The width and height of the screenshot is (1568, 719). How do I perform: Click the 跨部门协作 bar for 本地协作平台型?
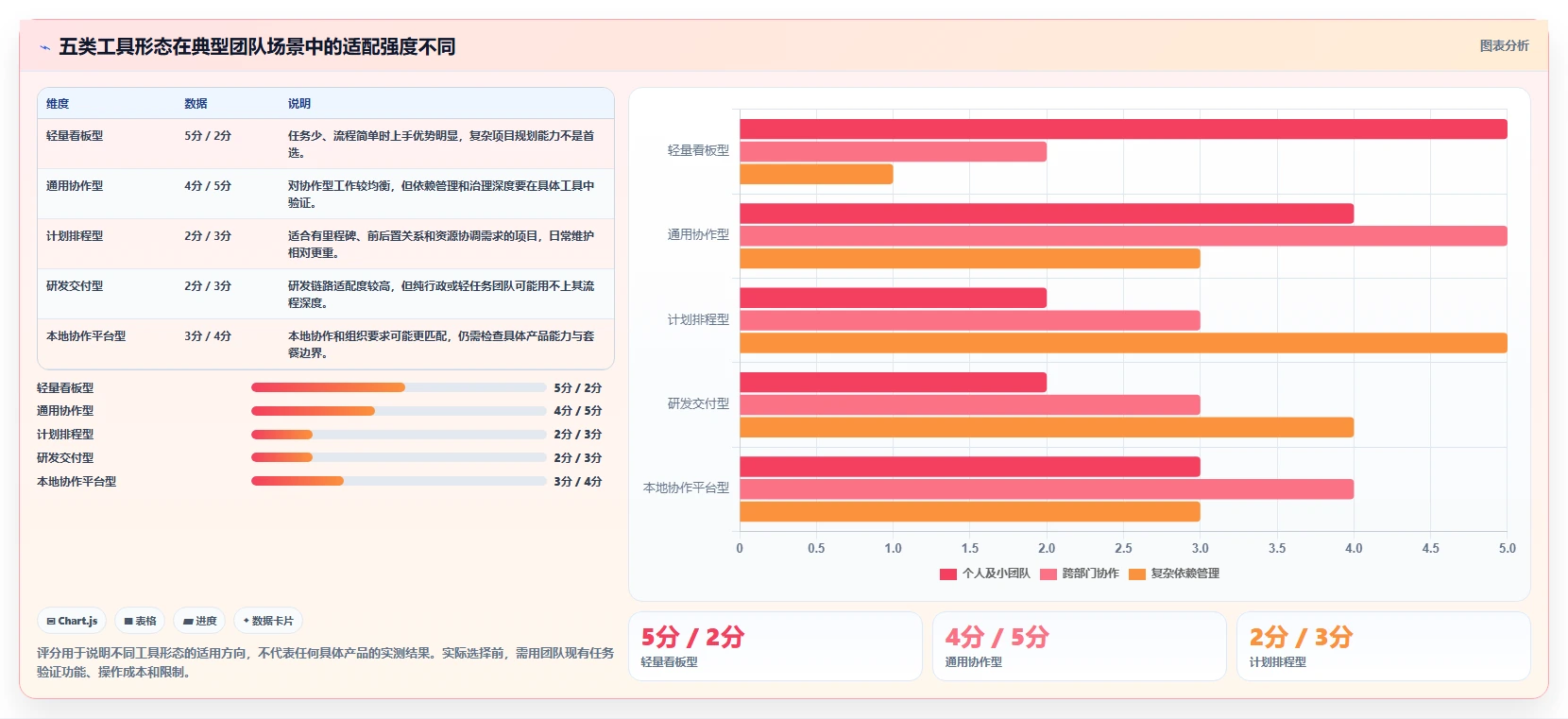(x=1047, y=489)
